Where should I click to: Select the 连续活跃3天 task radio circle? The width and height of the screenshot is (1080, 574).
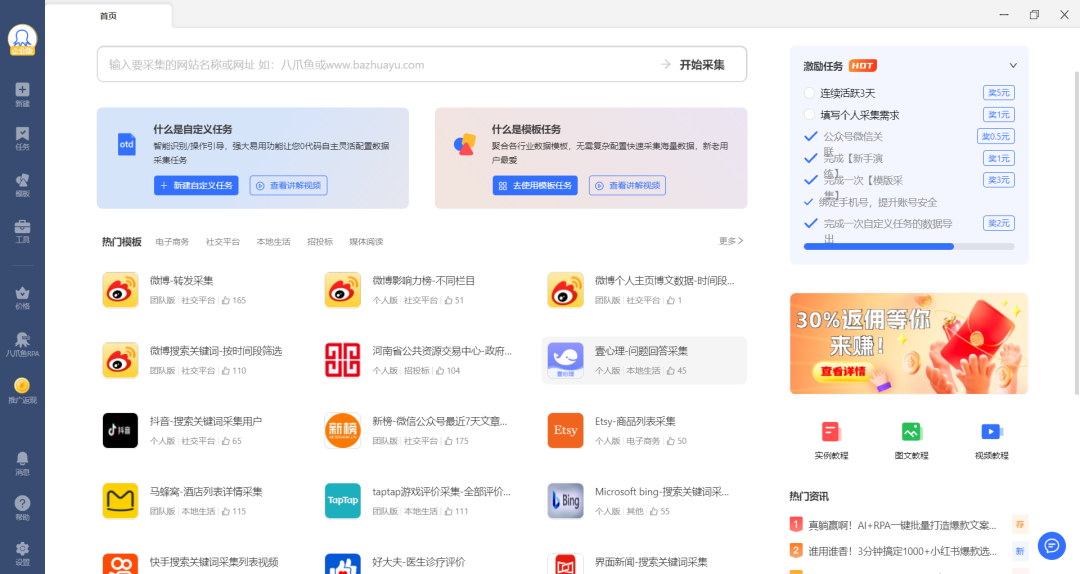pyautogui.click(x=809, y=93)
